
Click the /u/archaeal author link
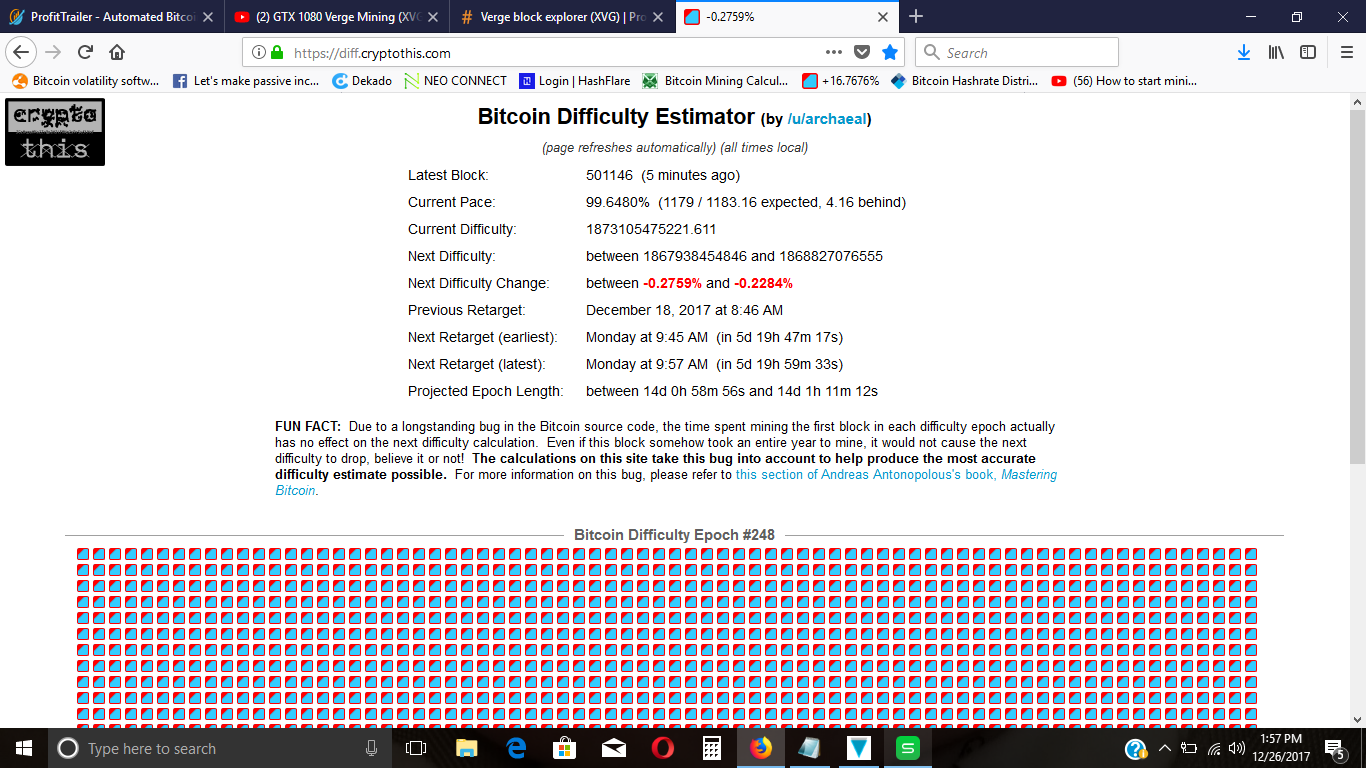coord(827,118)
